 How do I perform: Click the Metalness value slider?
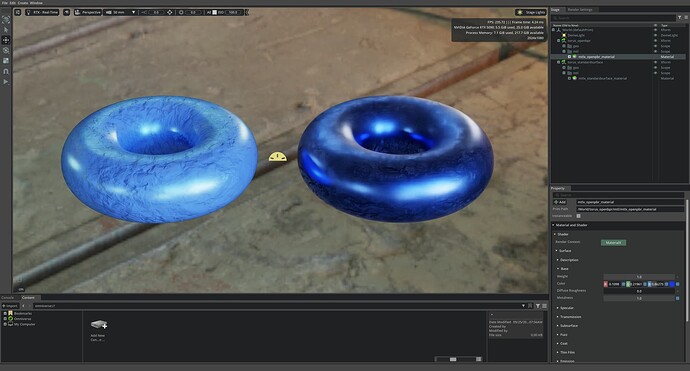(x=639, y=298)
